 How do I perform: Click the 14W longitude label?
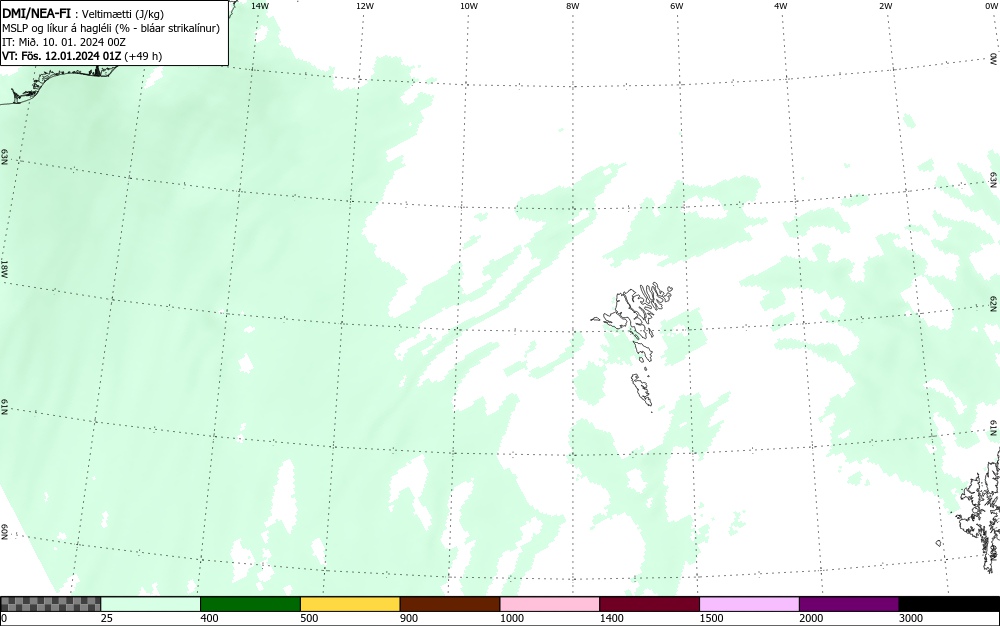pyautogui.click(x=260, y=6)
